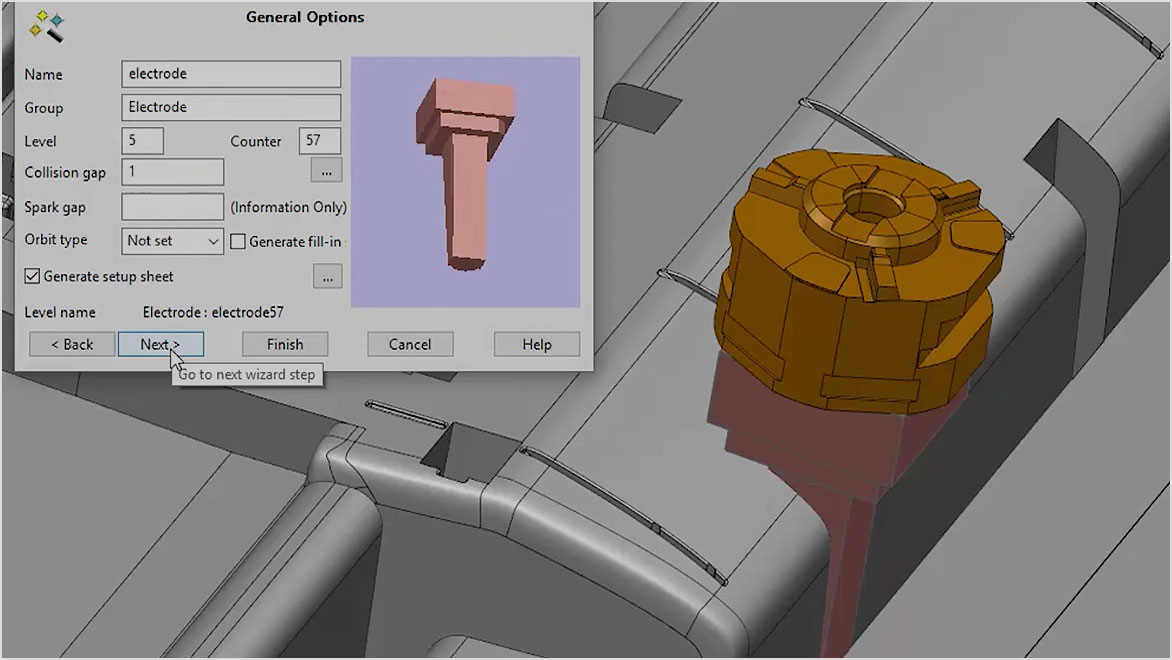Viewport: 1172px width, 660px height.
Task: Click the Finish button
Action: tap(285, 345)
